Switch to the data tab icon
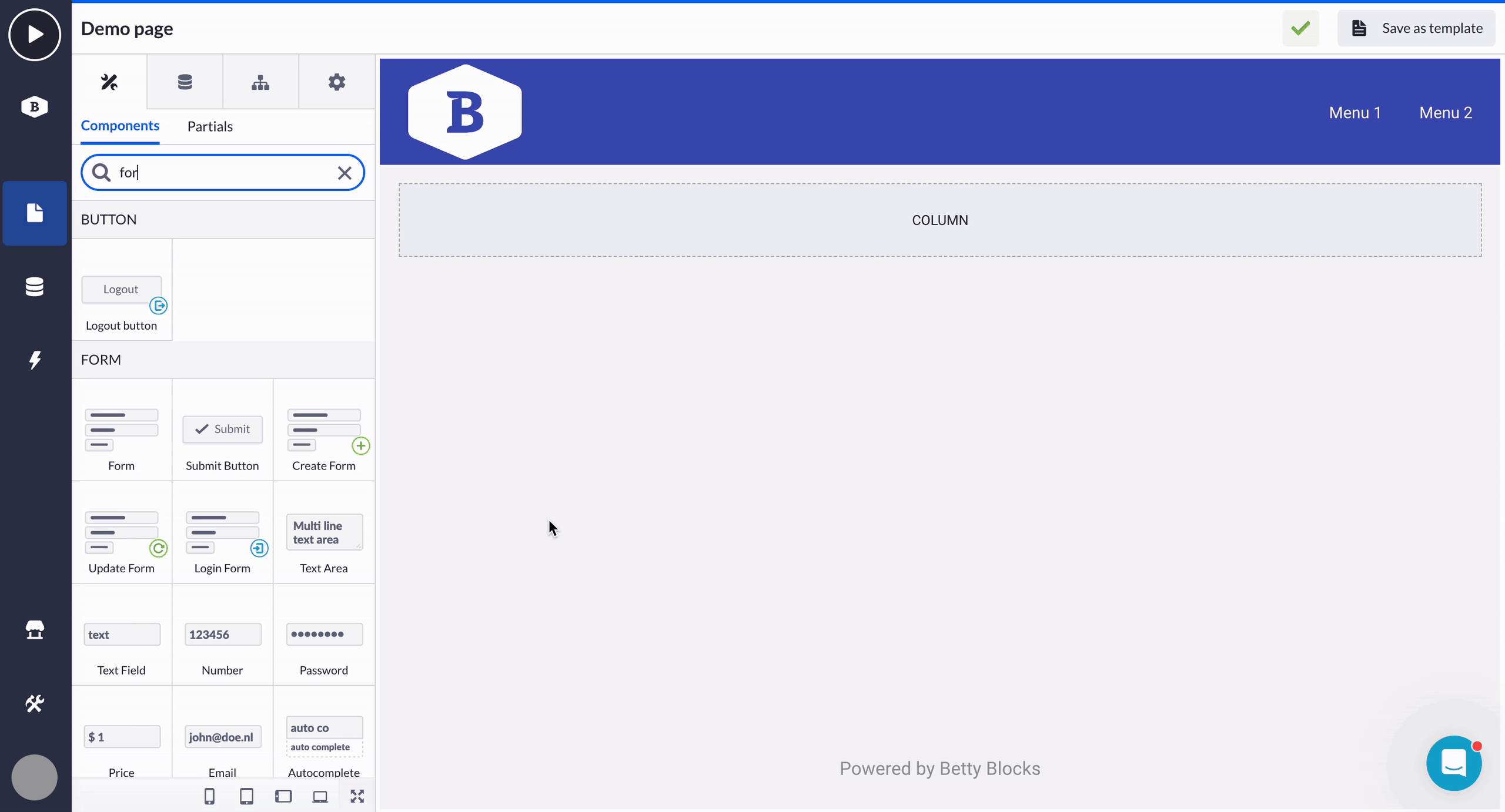1505x812 pixels. (185, 82)
